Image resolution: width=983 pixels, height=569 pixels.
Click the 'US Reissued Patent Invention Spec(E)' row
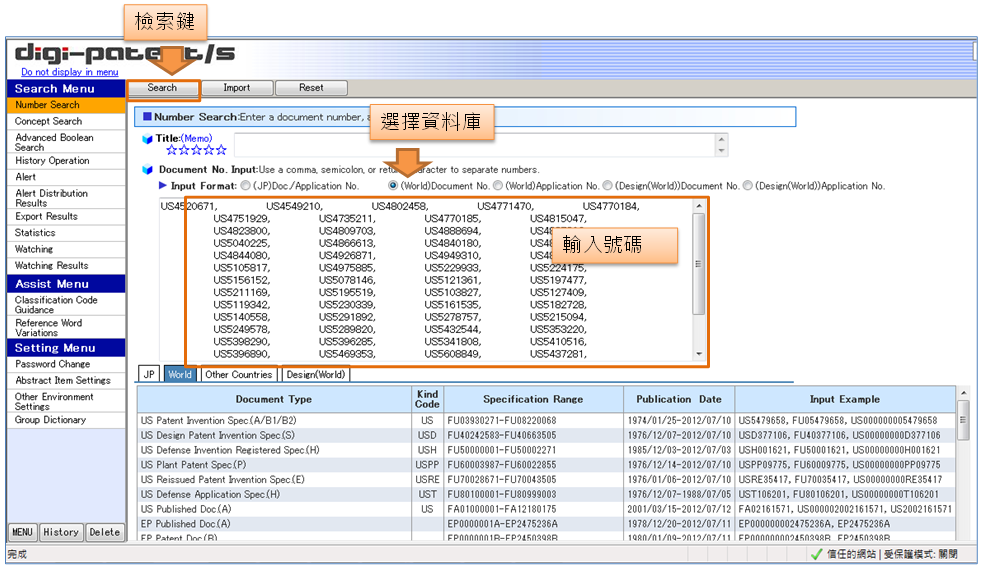coord(547,480)
